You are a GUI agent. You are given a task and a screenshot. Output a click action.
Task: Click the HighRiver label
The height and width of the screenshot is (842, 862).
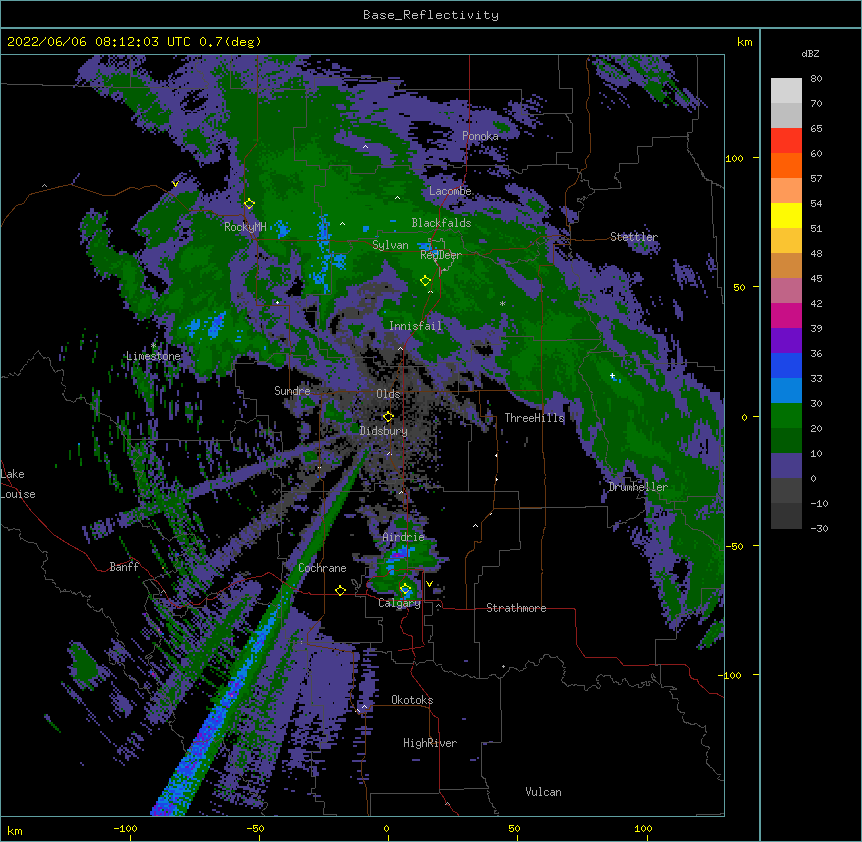point(430,743)
